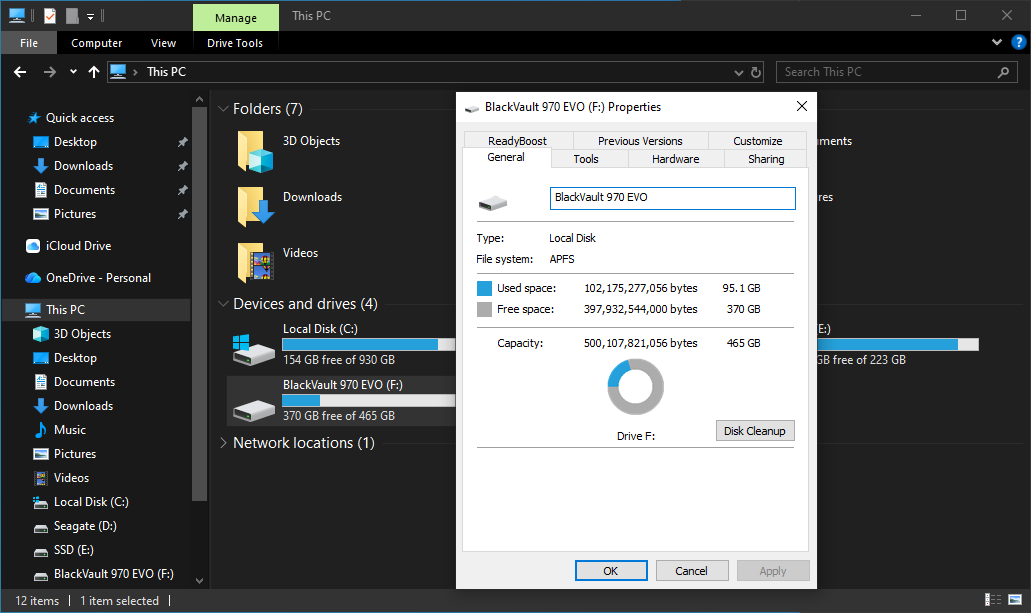Click the gray Free space swatch

pyautogui.click(x=485, y=309)
